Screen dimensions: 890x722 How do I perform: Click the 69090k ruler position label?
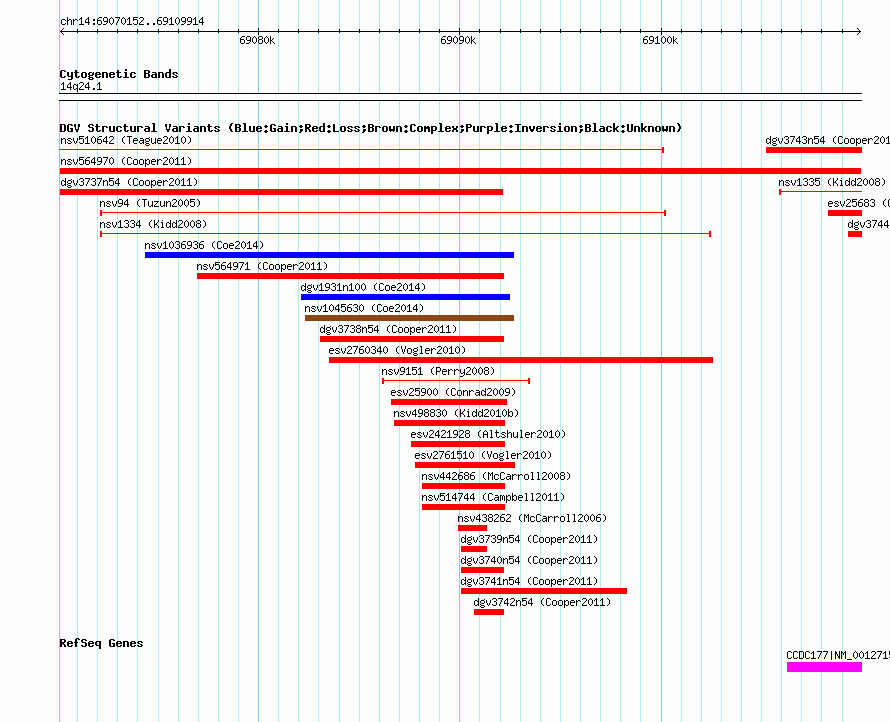458,40
